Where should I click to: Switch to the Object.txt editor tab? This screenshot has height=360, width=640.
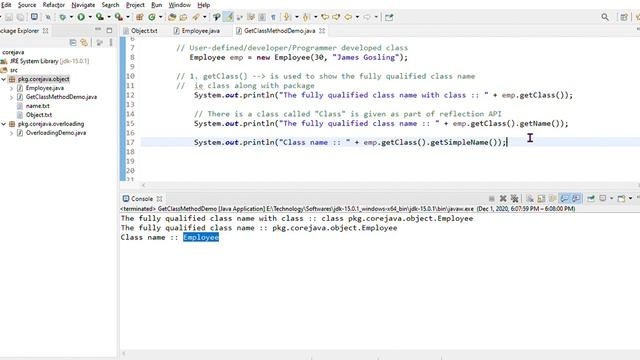point(140,31)
